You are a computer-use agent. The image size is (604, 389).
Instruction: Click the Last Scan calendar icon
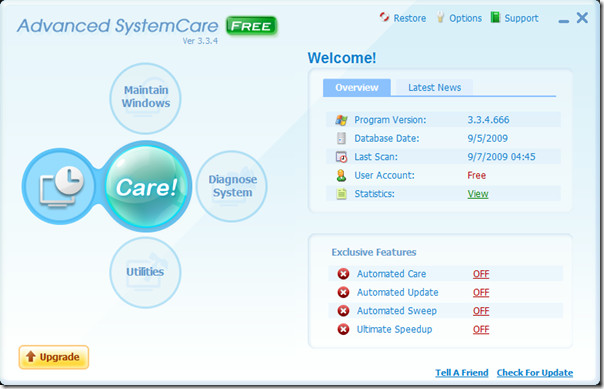point(341,157)
